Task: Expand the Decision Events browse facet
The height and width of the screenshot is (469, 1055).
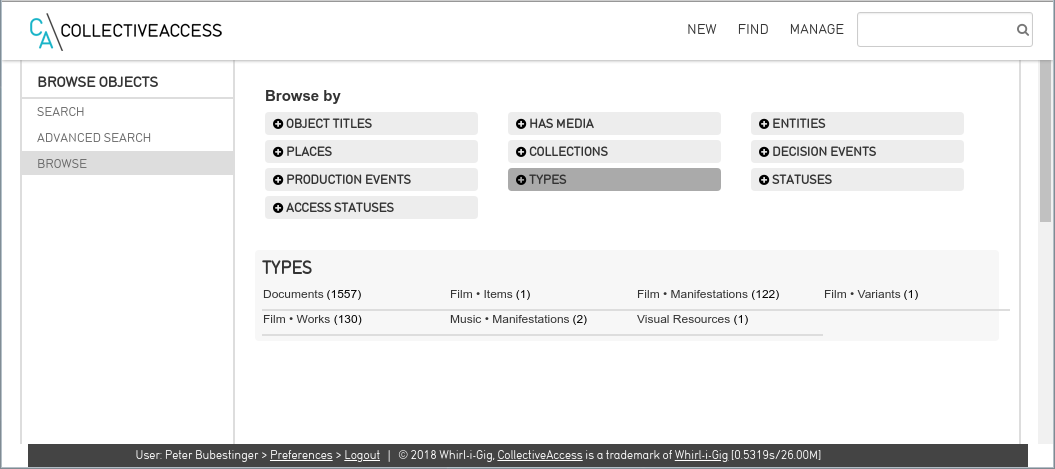Action: [824, 152]
